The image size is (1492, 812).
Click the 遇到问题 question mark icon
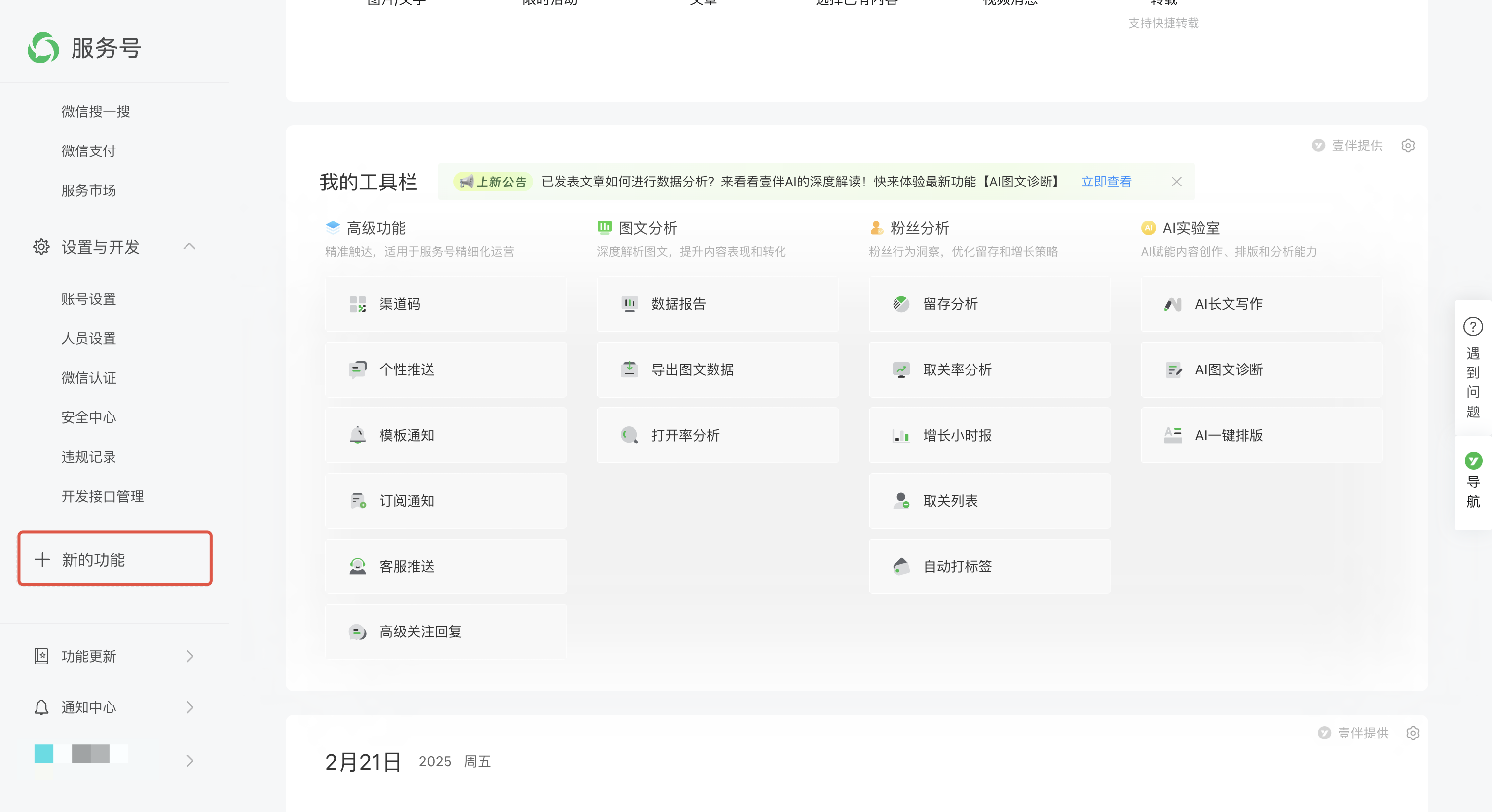(1473, 327)
